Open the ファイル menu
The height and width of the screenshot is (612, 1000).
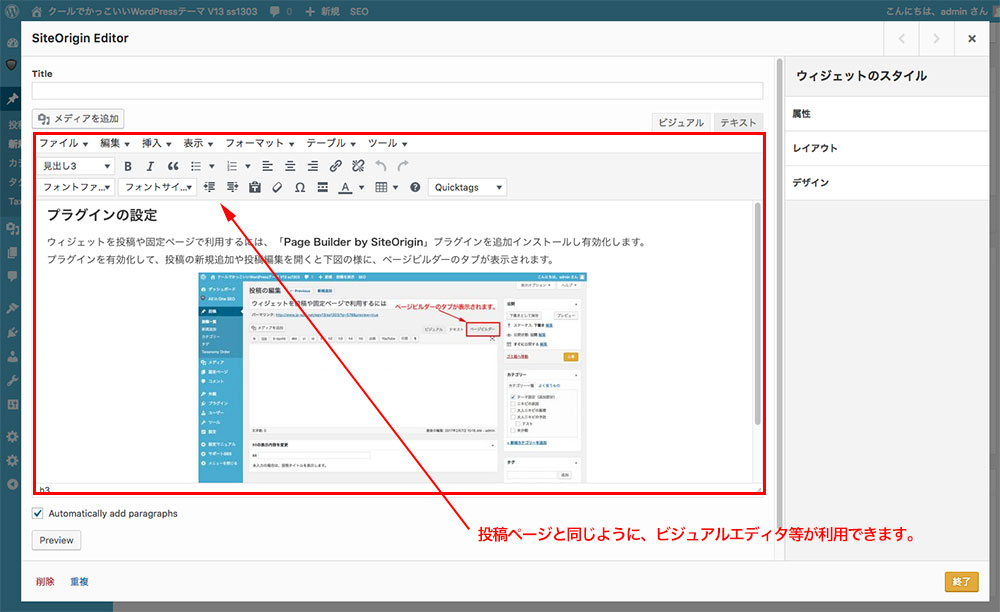coord(64,143)
